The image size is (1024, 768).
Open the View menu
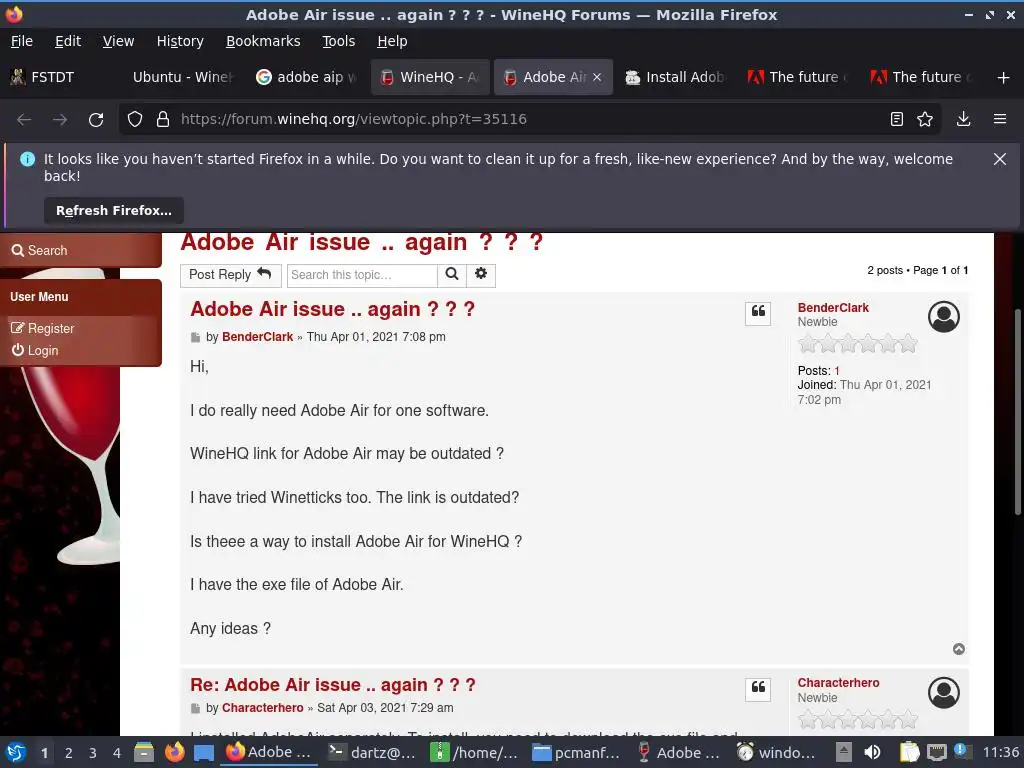pos(118,41)
